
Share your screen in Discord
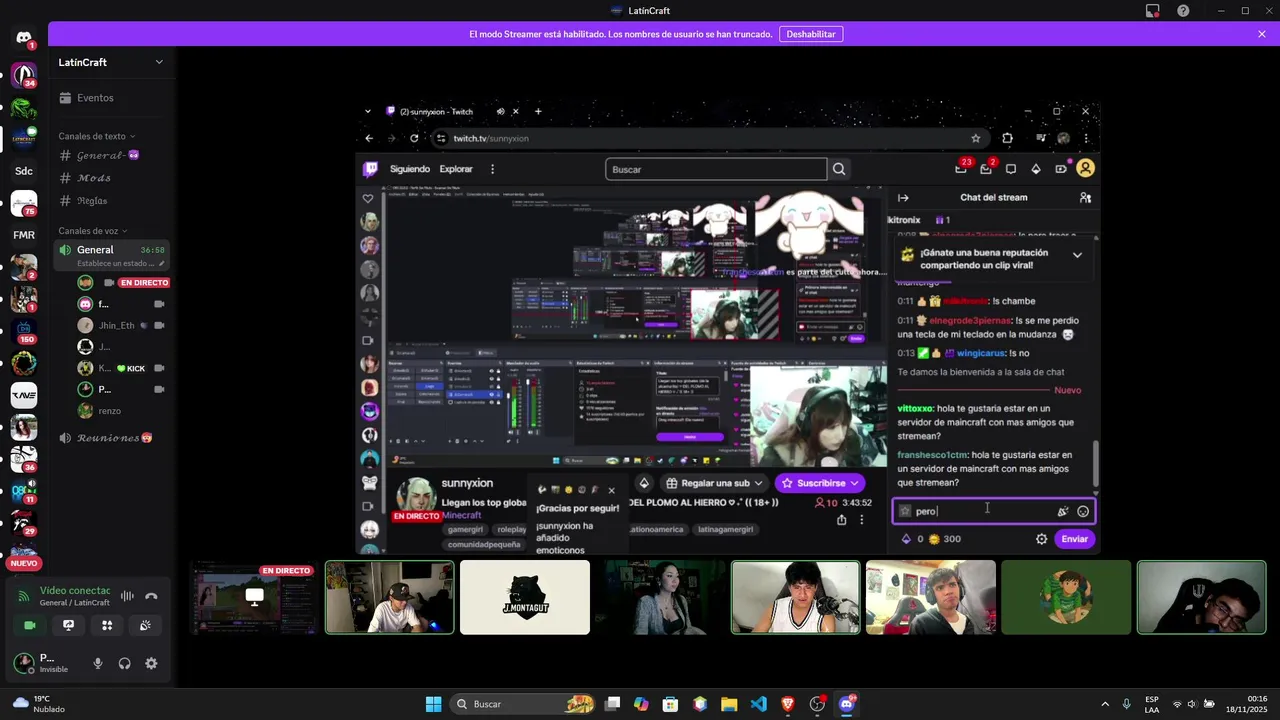68,625
